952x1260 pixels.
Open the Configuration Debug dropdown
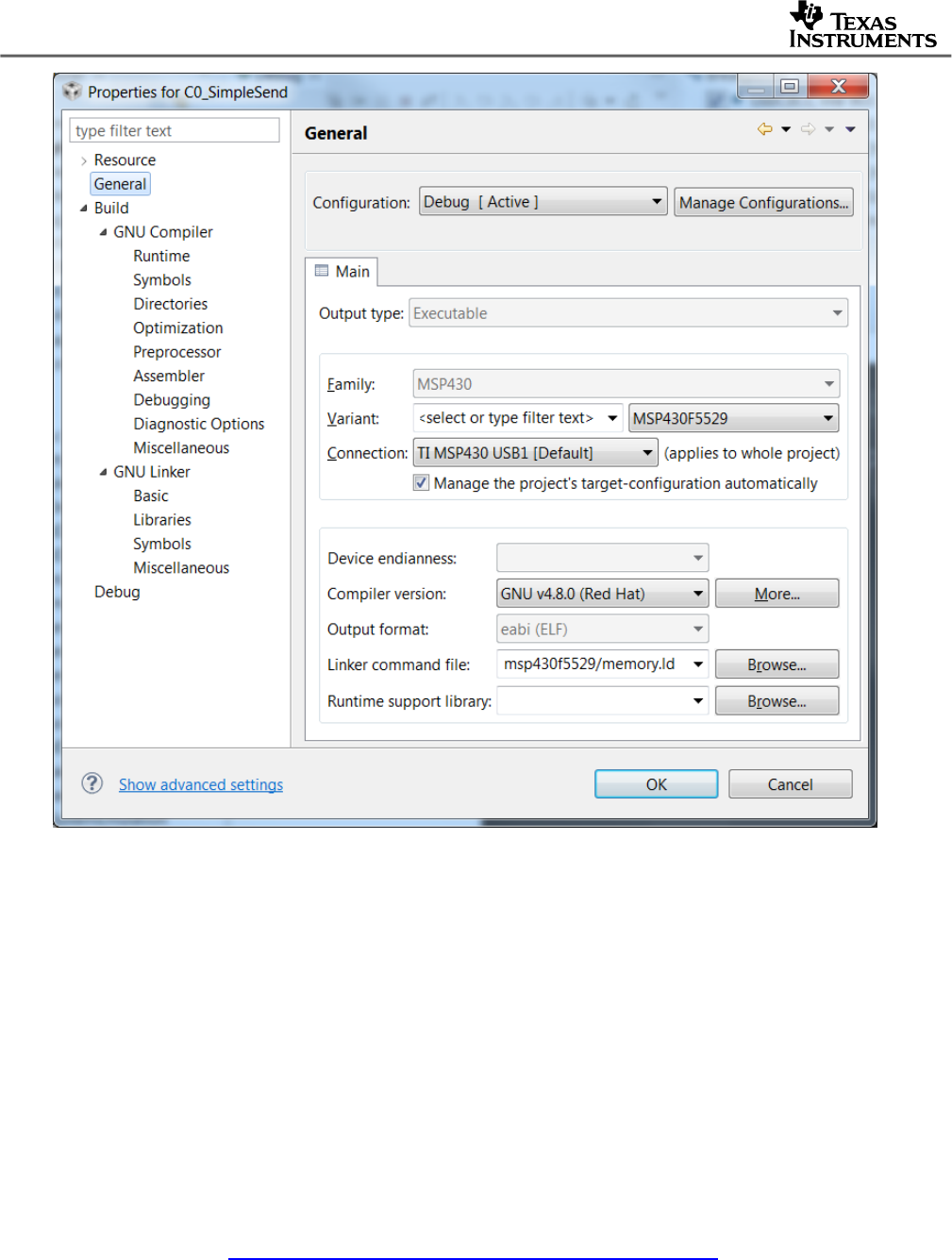[x=543, y=202]
